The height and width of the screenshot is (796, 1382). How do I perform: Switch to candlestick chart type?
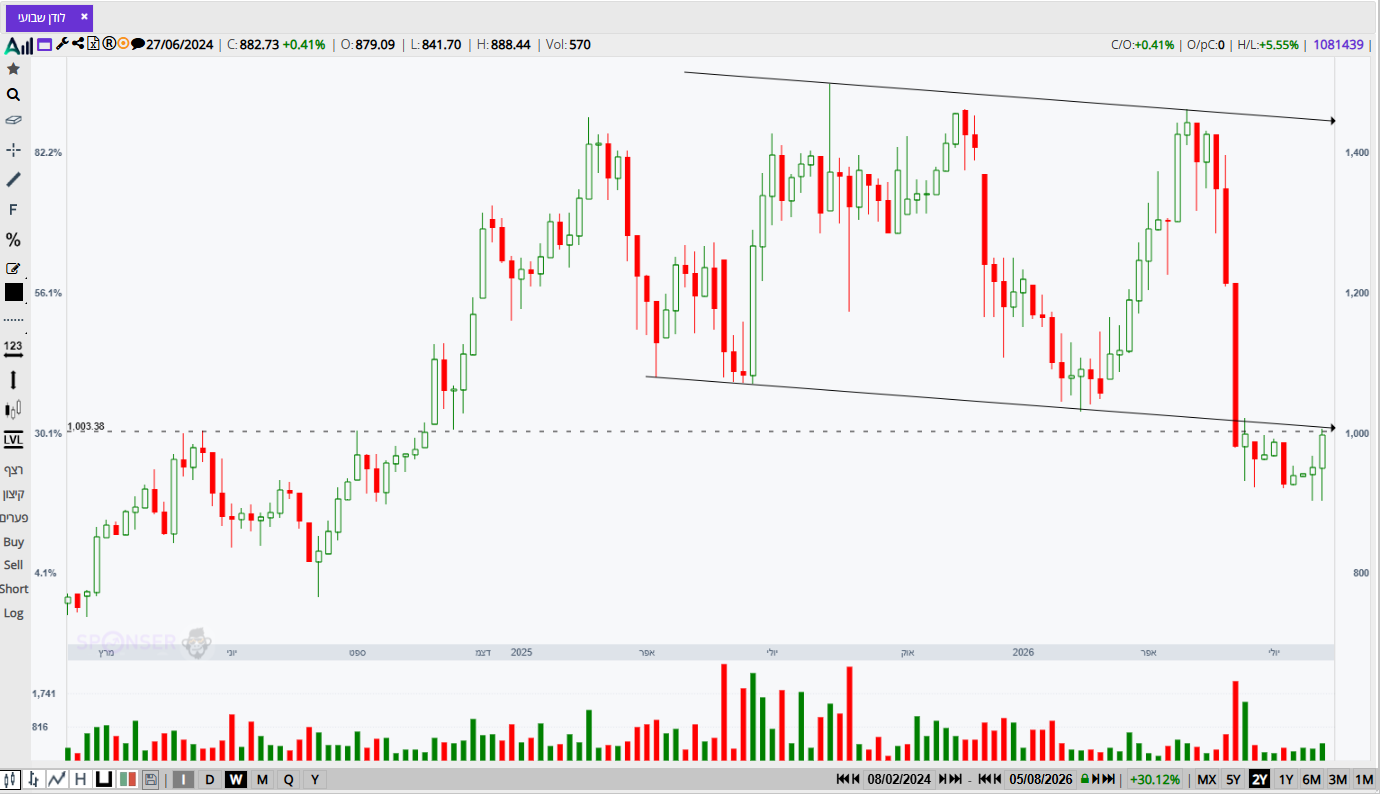12,779
